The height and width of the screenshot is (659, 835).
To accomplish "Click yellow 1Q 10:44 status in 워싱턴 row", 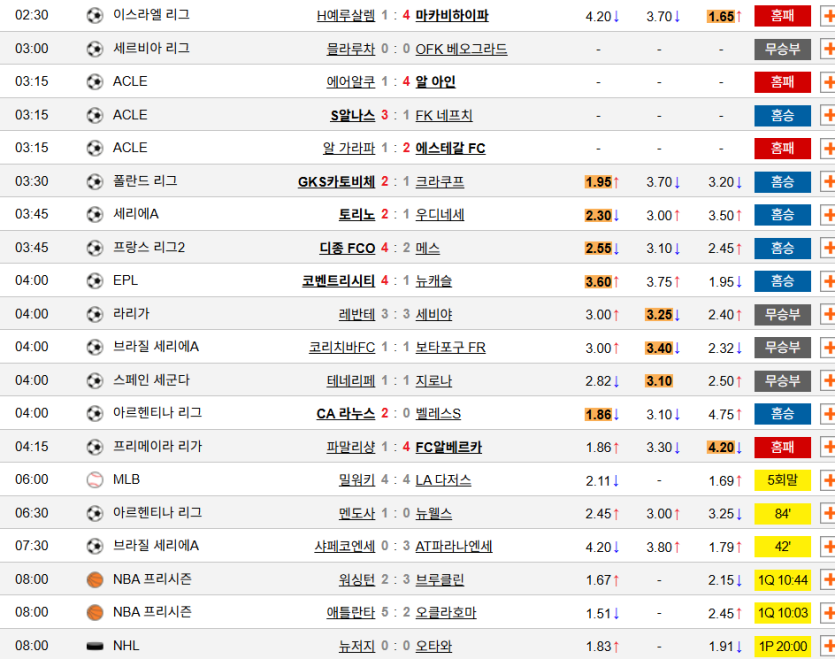I will 782,580.
